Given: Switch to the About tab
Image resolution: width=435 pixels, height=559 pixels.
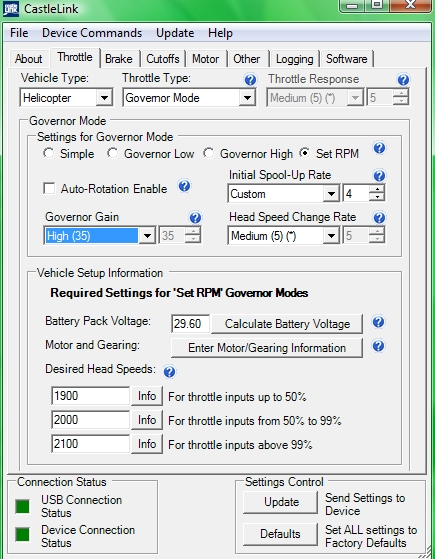Looking at the screenshot, I should (28, 59).
